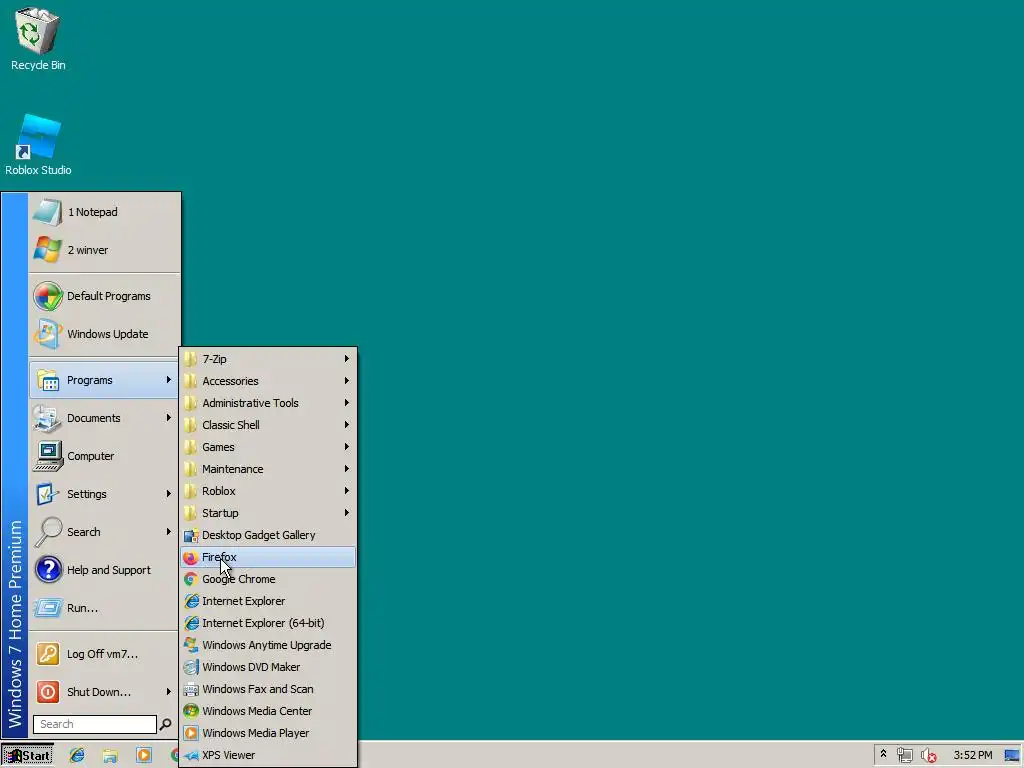Viewport: 1024px width, 768px height.
Task: Click the network tray icon
Action: 904,756
